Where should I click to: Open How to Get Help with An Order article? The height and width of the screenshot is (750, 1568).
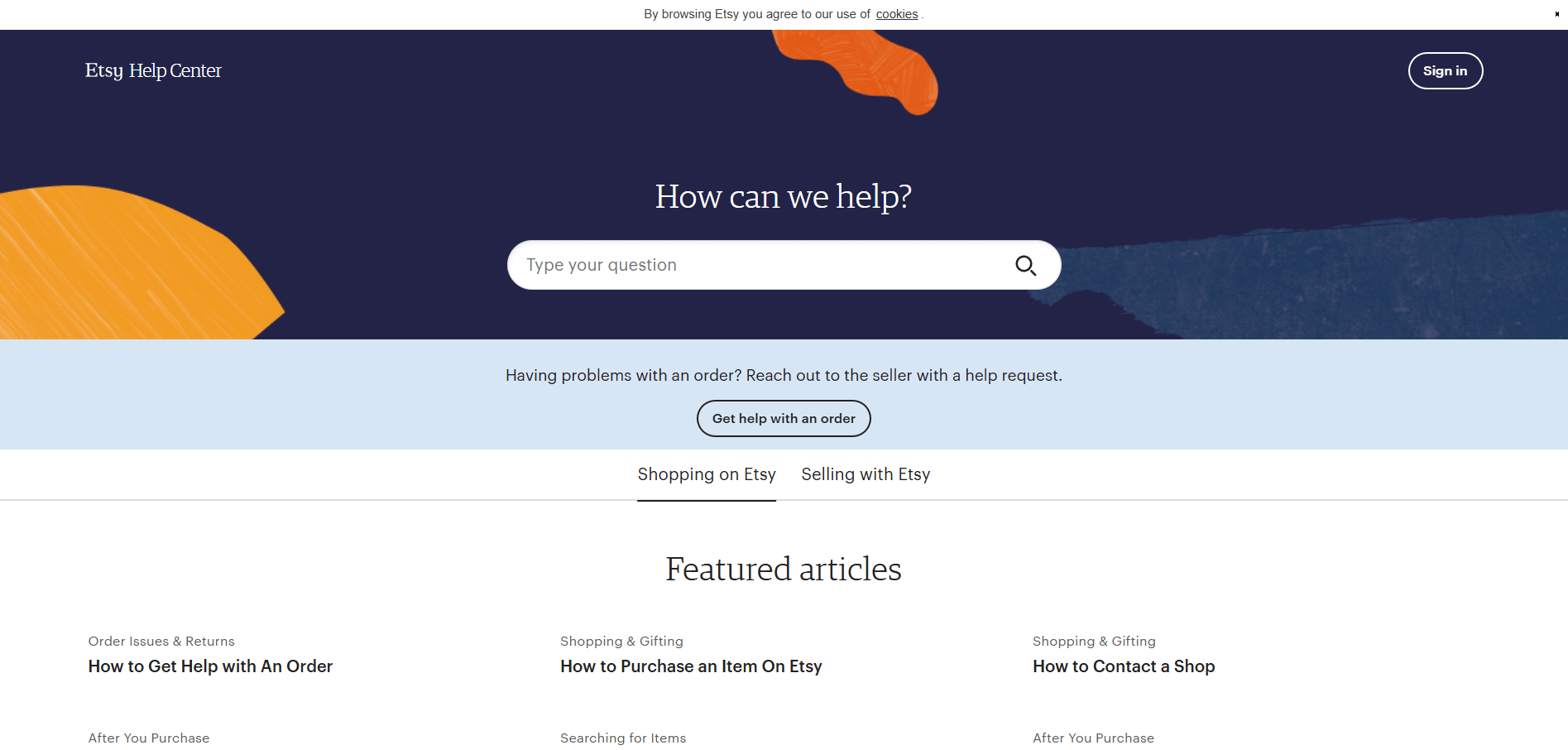point(210,666)
